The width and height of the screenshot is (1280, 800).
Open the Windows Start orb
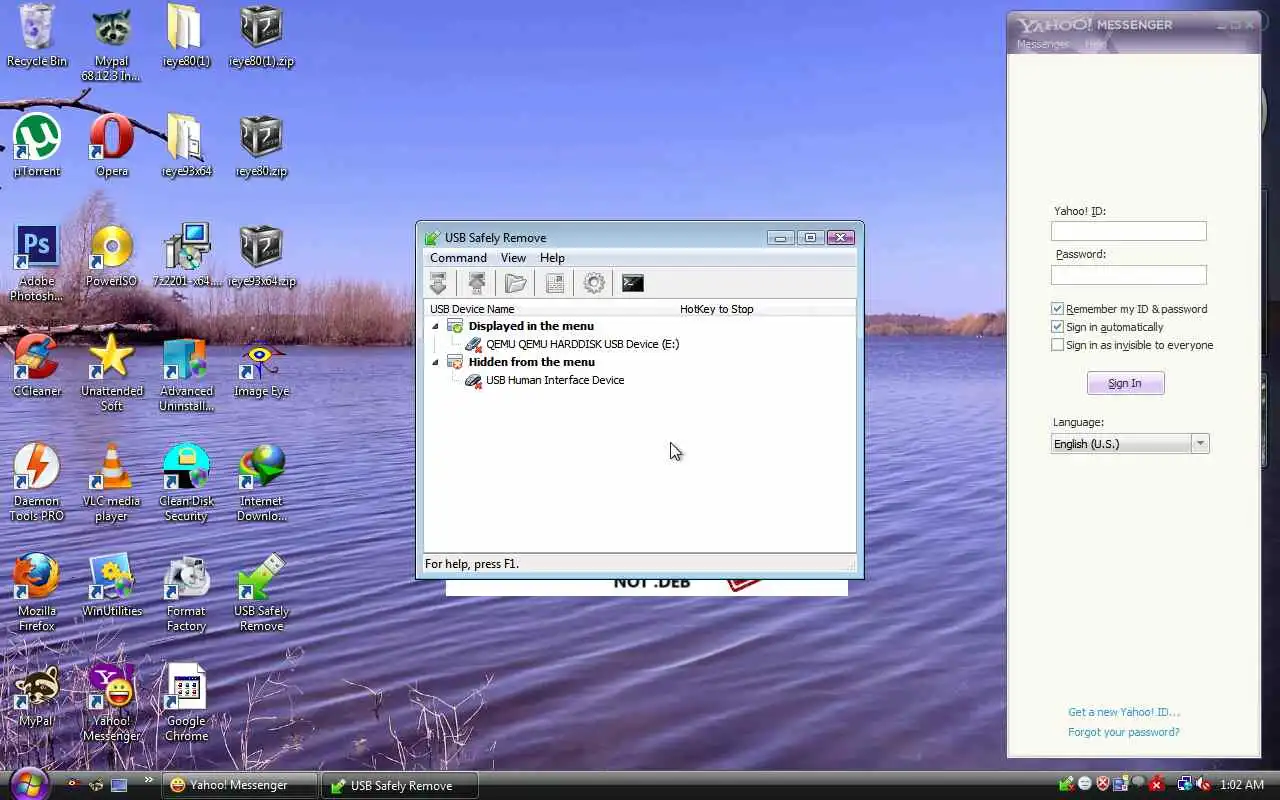[x=28, y=783]
